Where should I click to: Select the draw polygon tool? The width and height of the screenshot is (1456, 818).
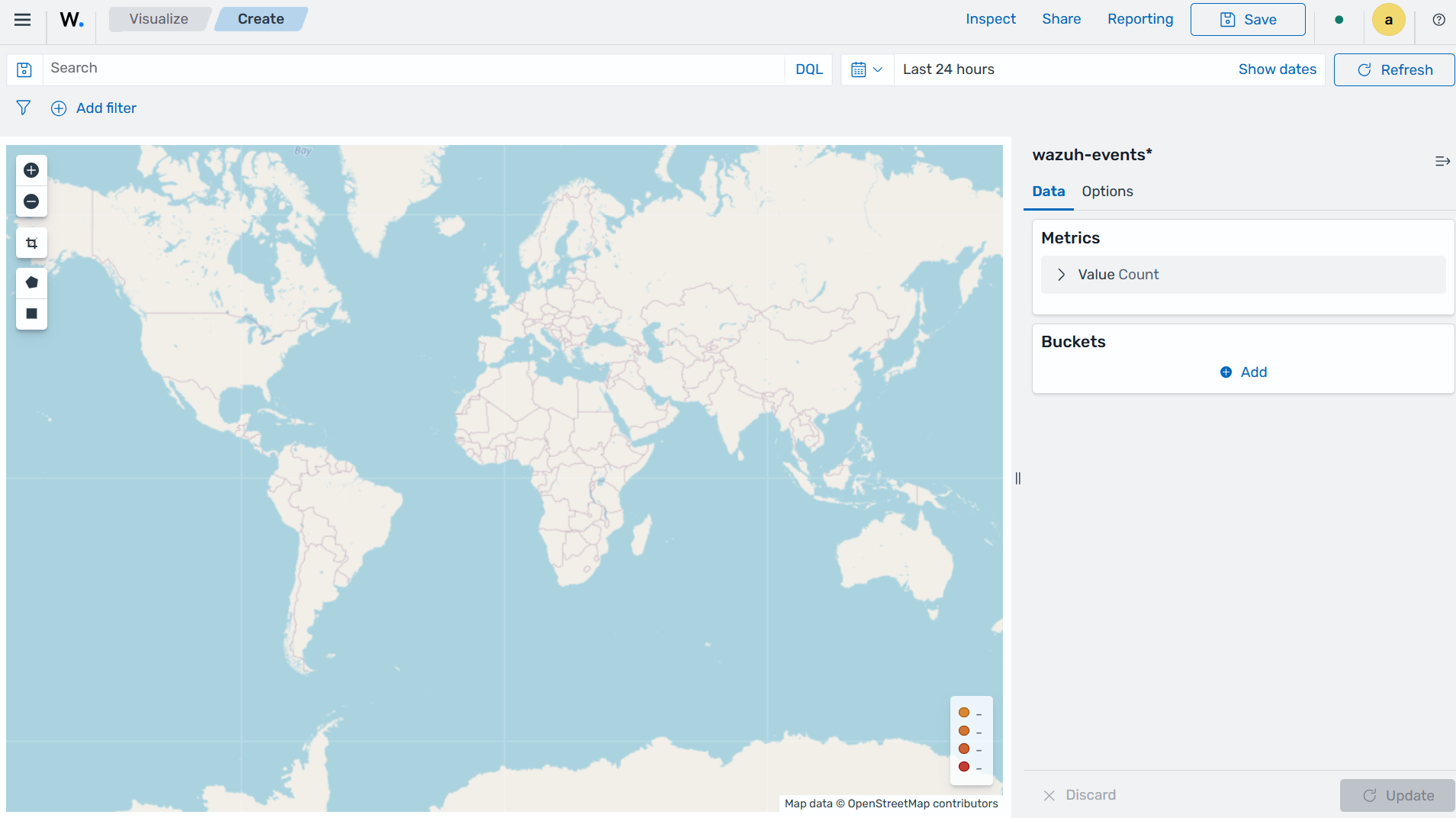click(31, 283)
